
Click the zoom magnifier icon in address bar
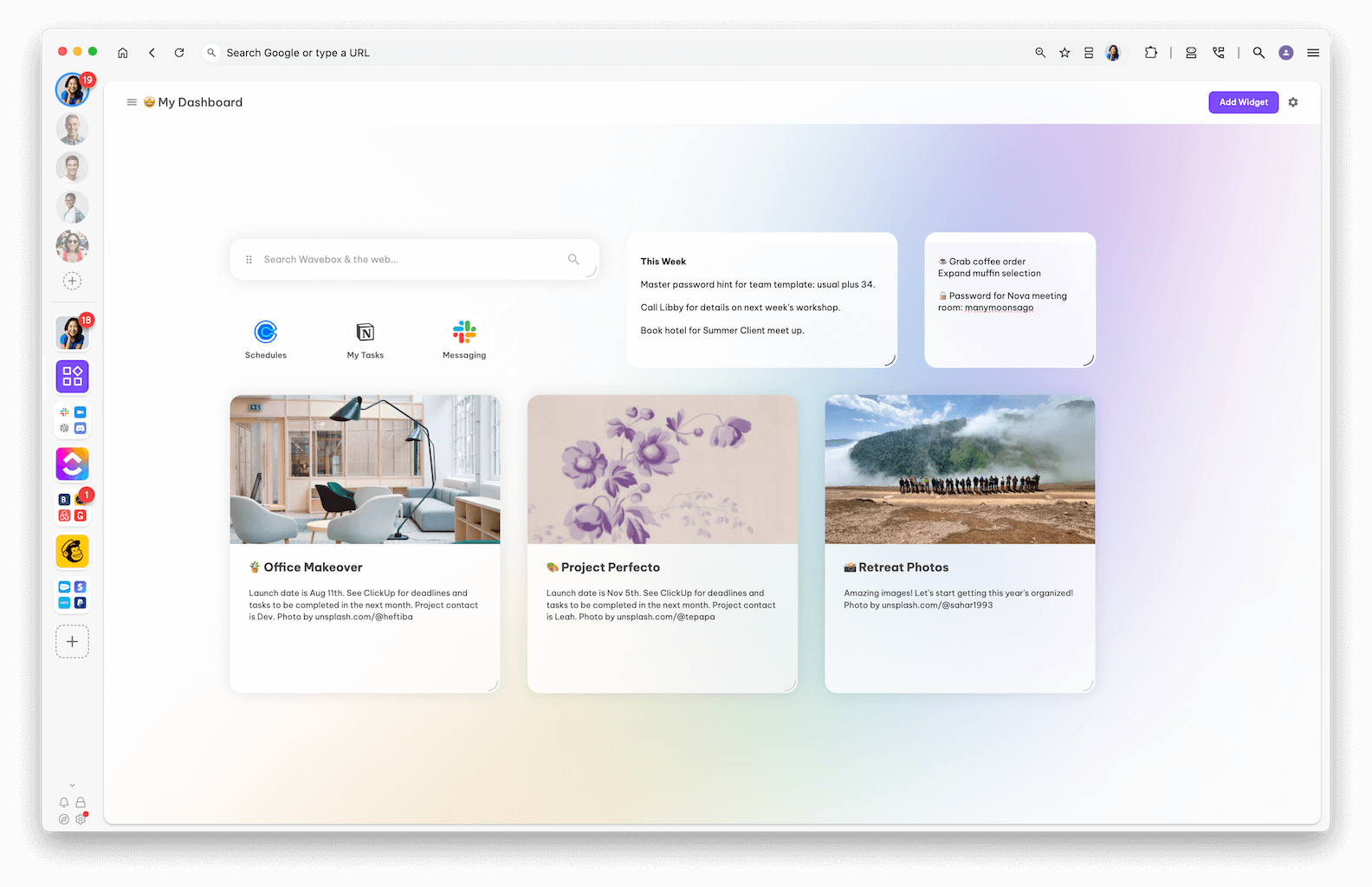[x=1040, y=53]
